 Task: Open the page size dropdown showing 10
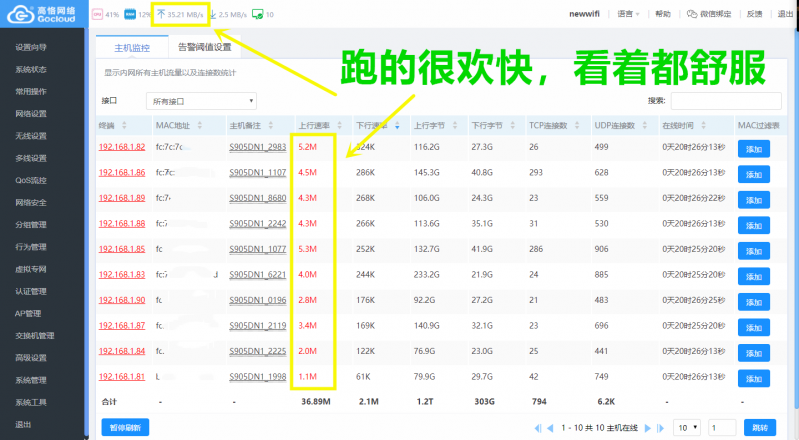tap(687, 427)
